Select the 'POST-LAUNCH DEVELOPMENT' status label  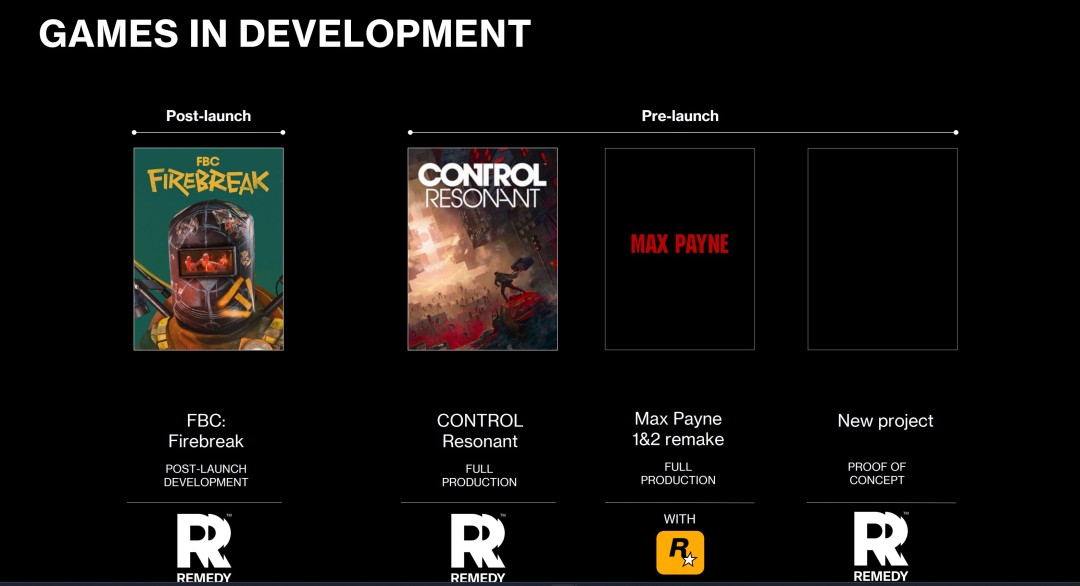tap(206, 475)
